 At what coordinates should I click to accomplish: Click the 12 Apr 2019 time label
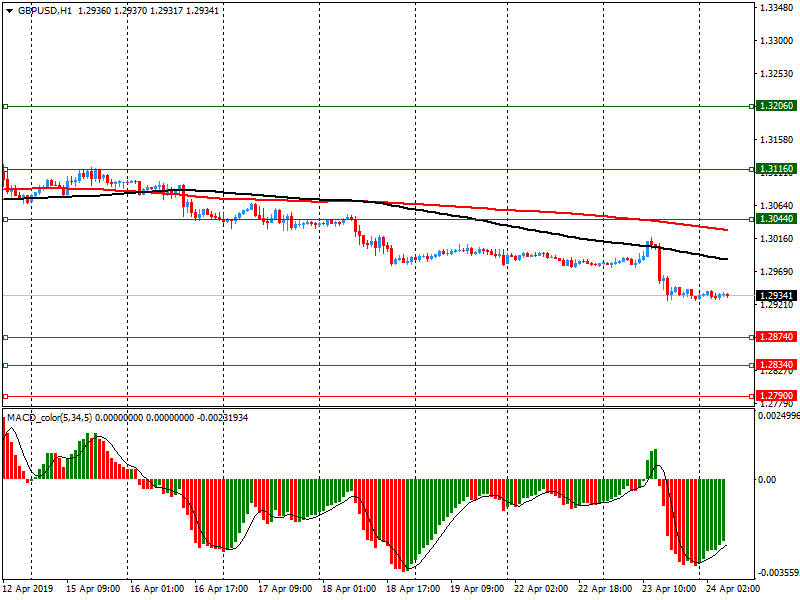tap(28, 589)
